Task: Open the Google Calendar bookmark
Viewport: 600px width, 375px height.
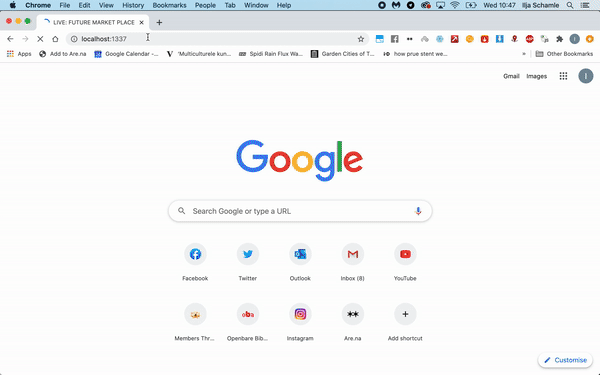Action: [x=126, y=54]
